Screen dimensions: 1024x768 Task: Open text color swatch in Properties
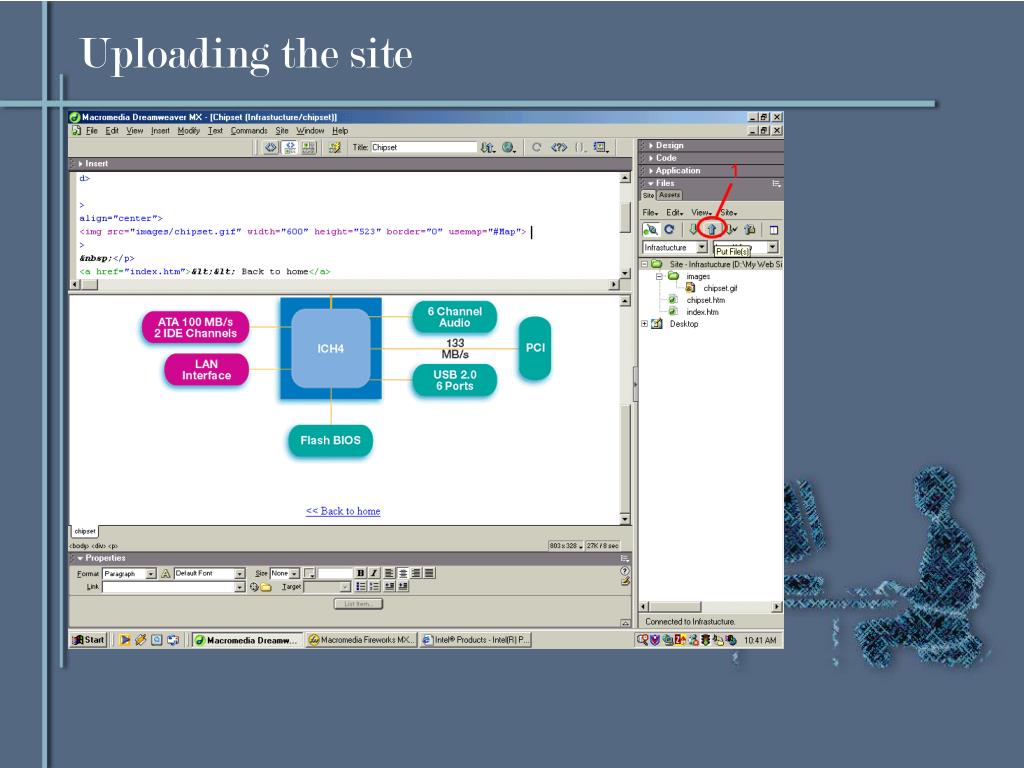(310, 573)
